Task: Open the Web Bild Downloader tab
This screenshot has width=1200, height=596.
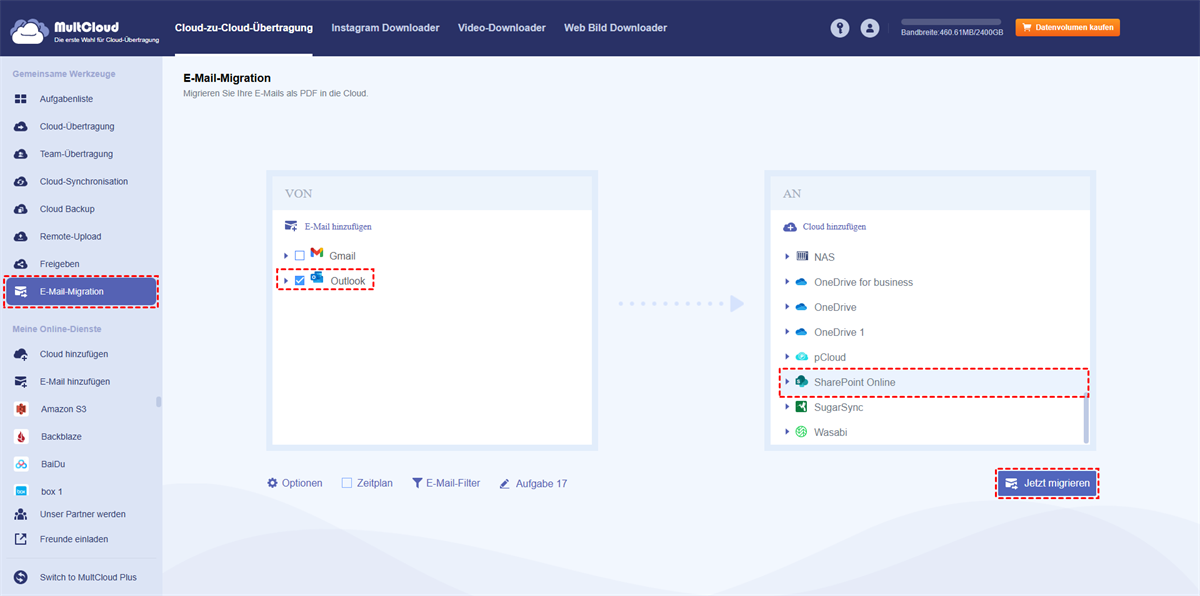Action: (x=615, y=28)
